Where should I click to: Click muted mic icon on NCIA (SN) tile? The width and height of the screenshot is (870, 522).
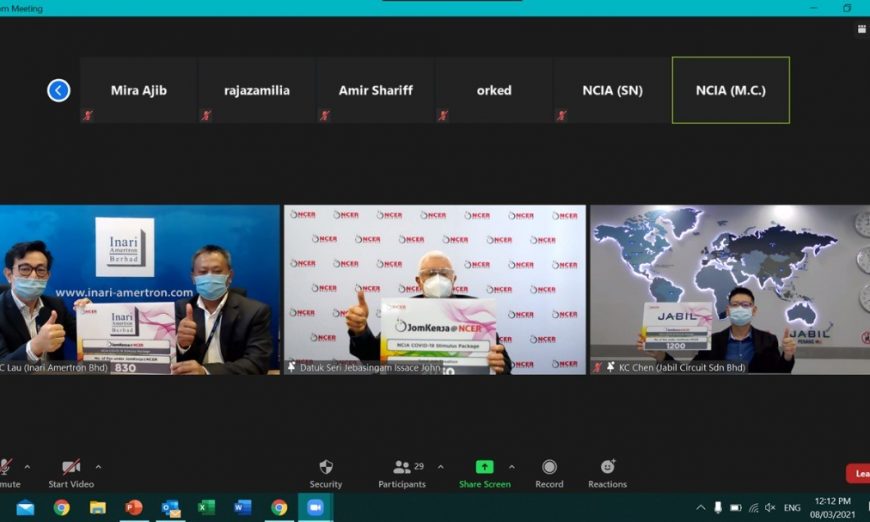562,115
